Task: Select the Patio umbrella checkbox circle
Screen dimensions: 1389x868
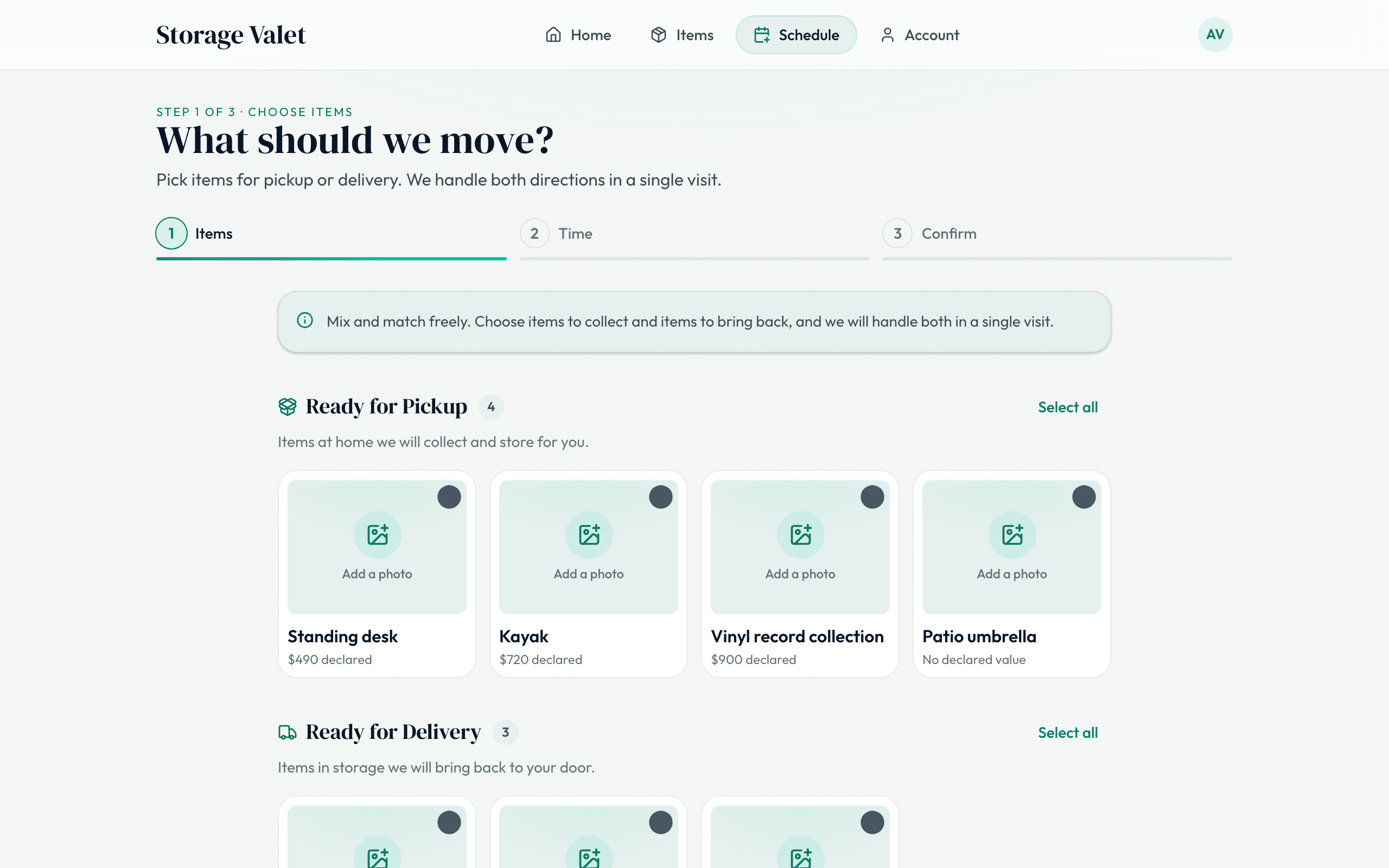Action: pyautogui.click(x=1084, y=497)
